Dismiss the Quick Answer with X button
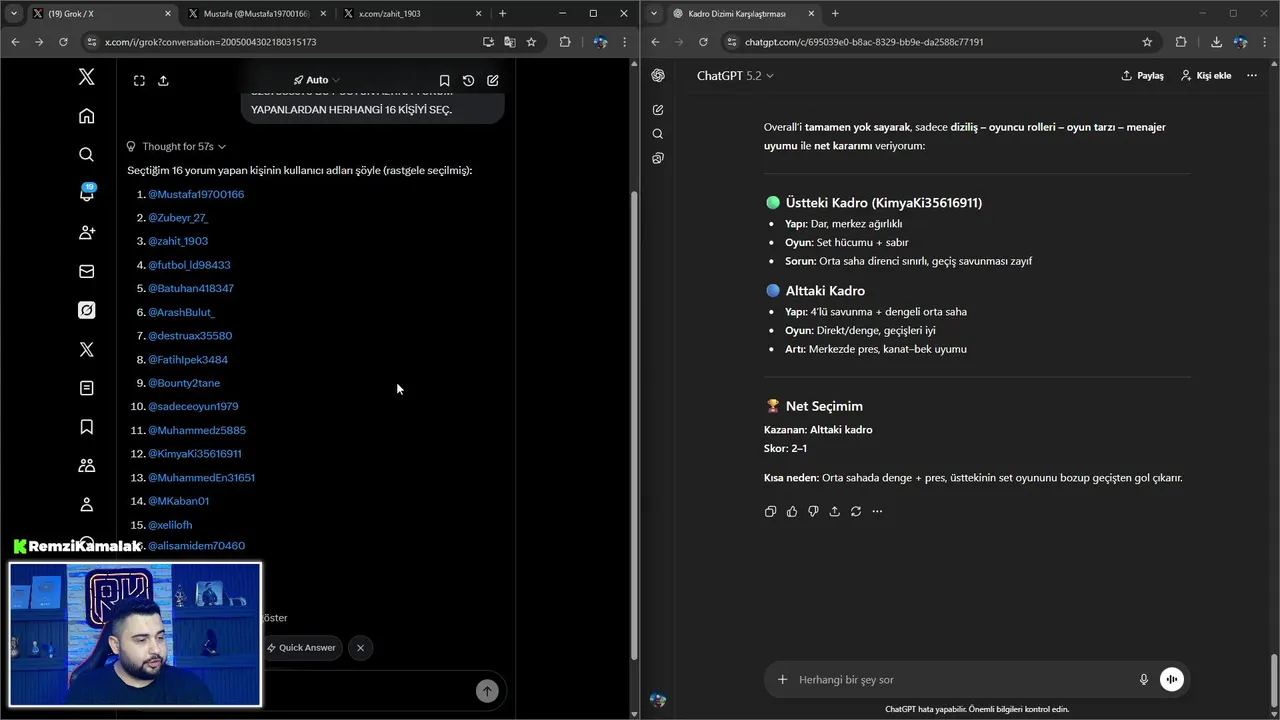 (x=360, y=648)
